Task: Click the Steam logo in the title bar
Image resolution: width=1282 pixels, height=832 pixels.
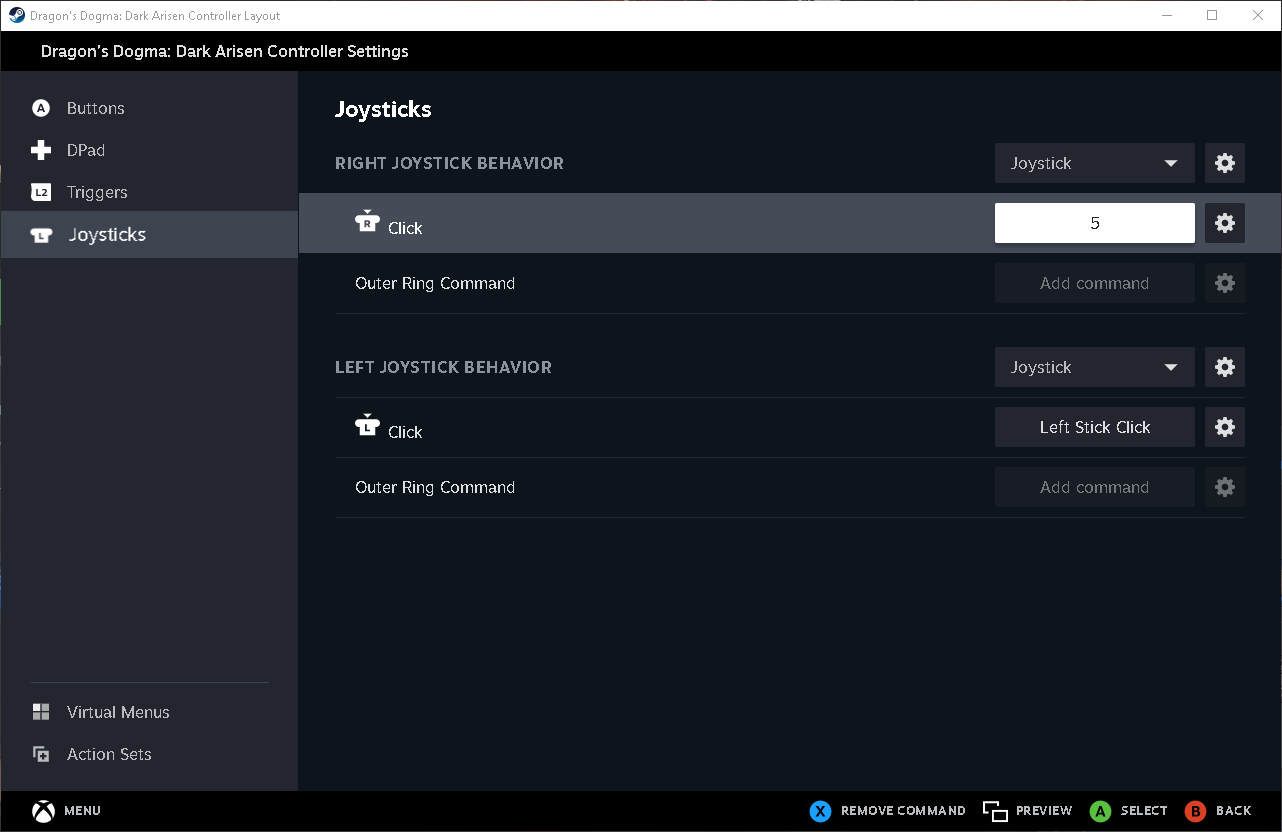Action: point(16,15)
